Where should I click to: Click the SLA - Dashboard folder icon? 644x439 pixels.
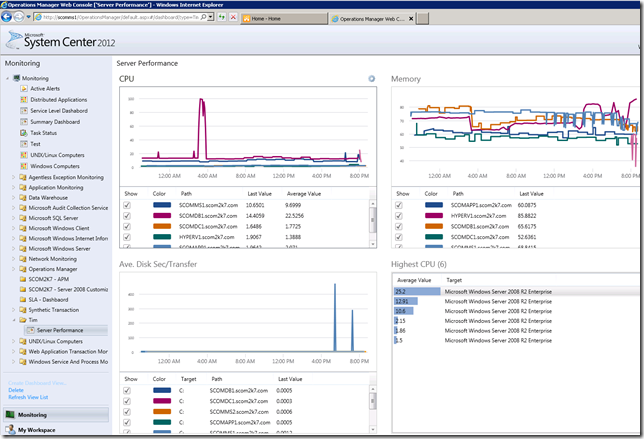pyautogui.click(x=23, y=300)
